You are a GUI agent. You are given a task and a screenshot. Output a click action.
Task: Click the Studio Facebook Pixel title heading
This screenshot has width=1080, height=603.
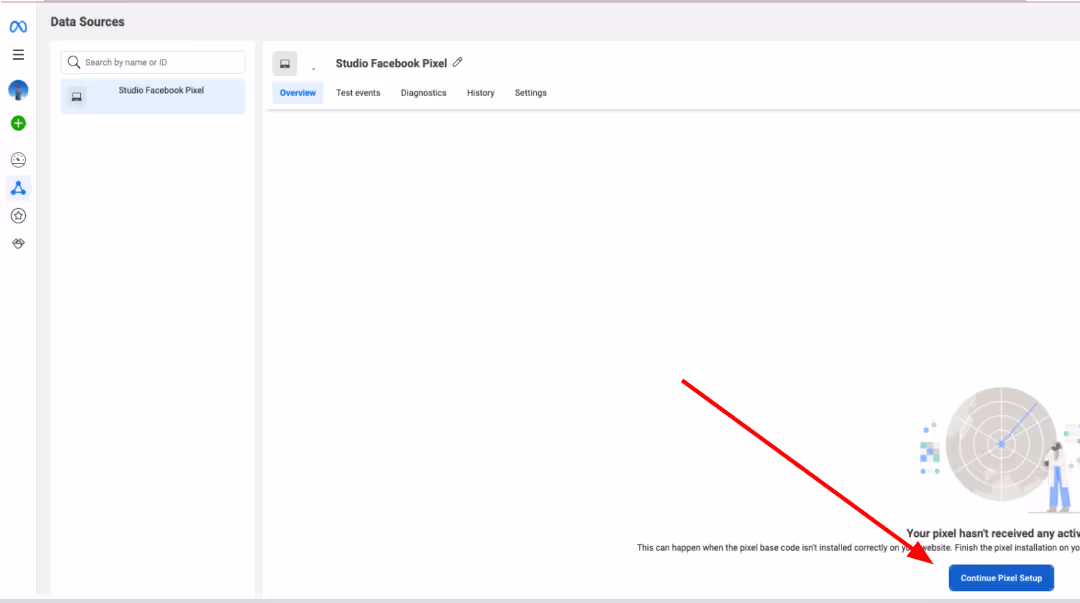[x=391, y=63]
